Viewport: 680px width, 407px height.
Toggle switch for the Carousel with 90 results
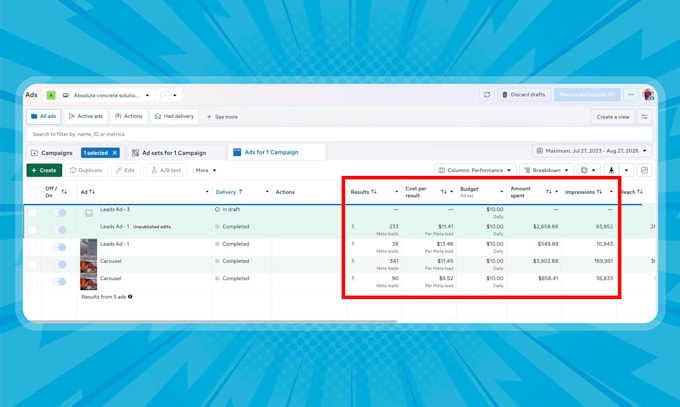tap(59, 282)
